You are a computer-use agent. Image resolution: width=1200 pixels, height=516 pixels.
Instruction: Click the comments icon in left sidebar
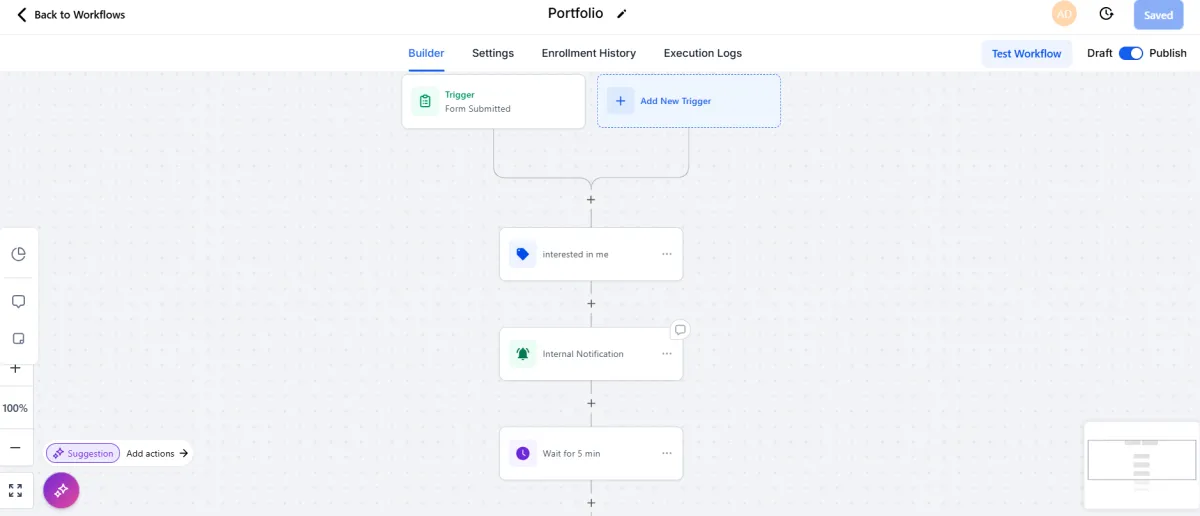point(17,301)
